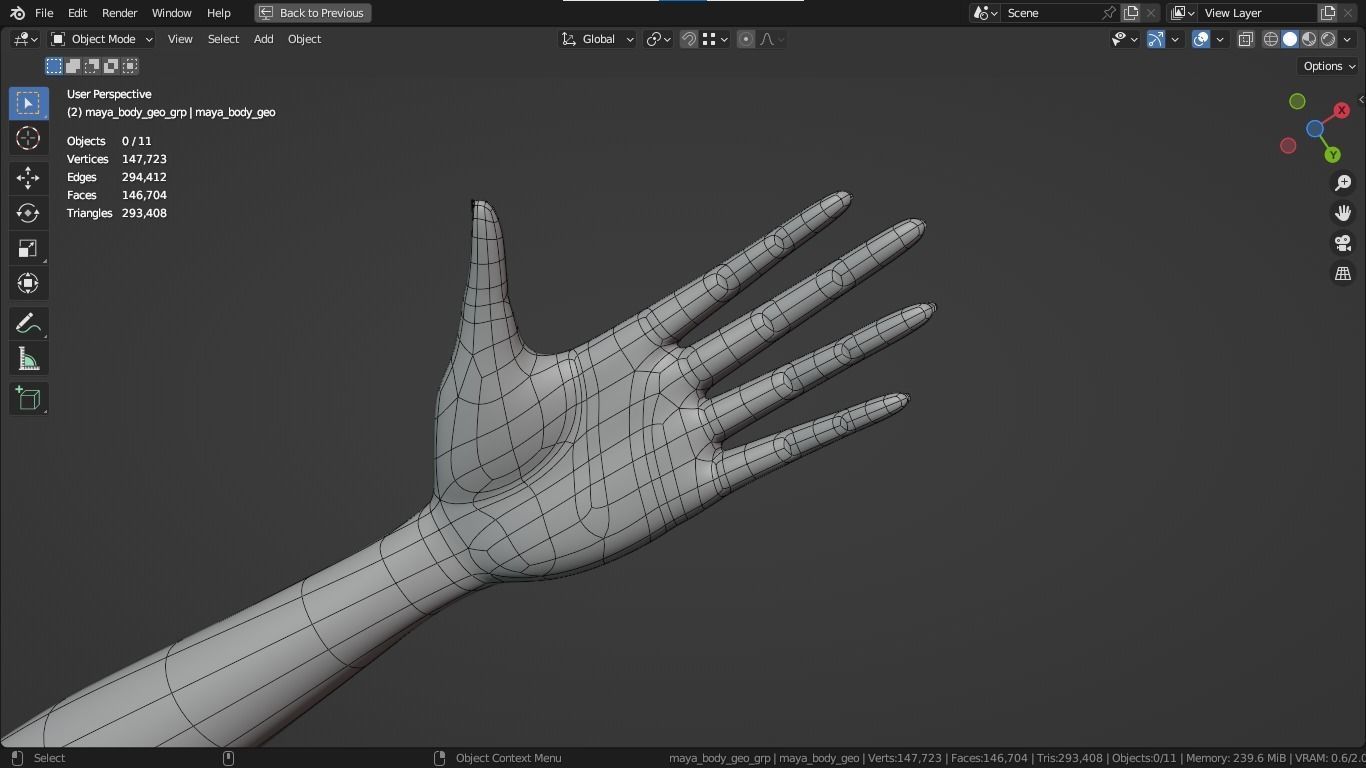This screenshot has width=1366, height=768.
Task: Delete the Scene with X icon
Action: point(1151,13)
